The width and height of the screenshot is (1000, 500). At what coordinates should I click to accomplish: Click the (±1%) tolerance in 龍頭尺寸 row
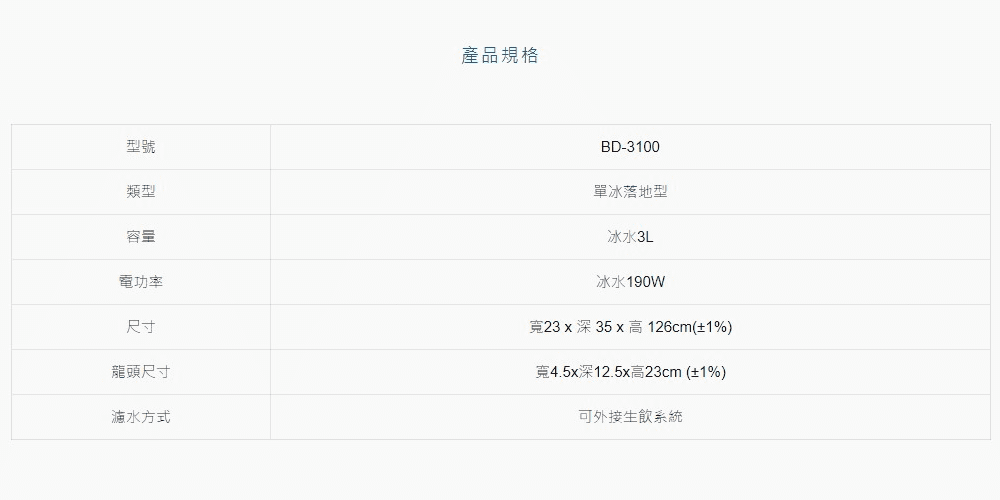[x=706, y=372]
